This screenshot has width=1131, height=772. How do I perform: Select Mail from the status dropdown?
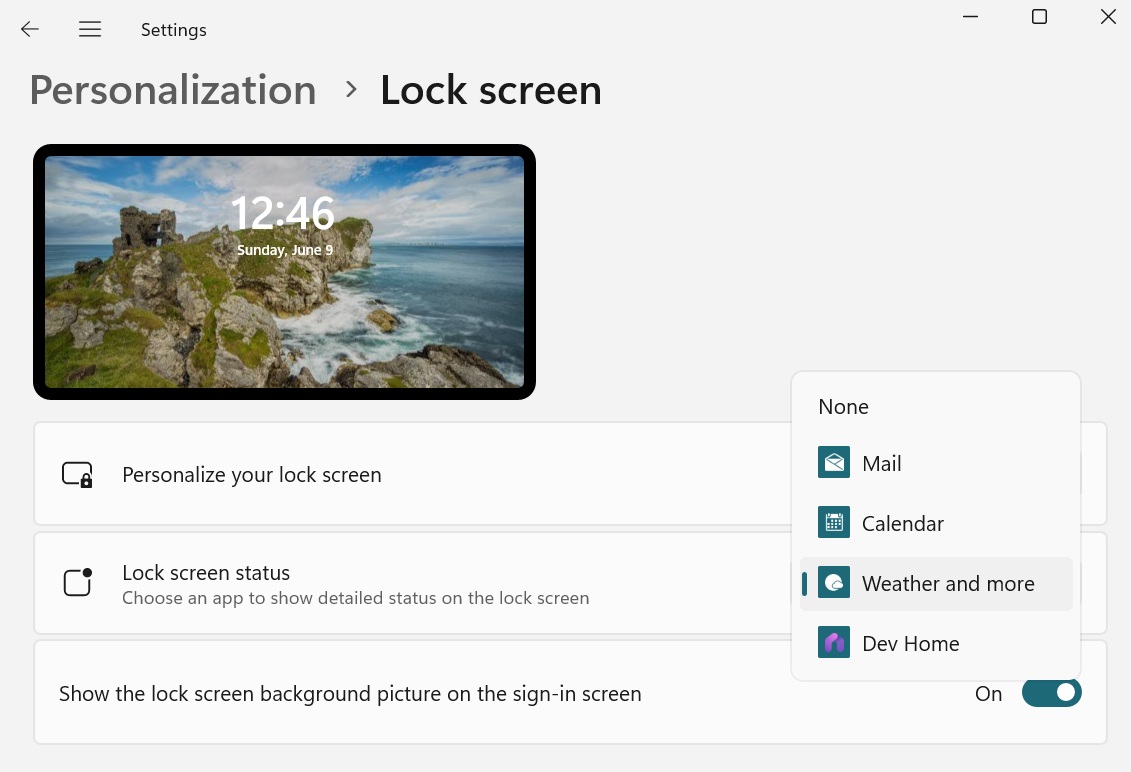(x=881, y=463)
